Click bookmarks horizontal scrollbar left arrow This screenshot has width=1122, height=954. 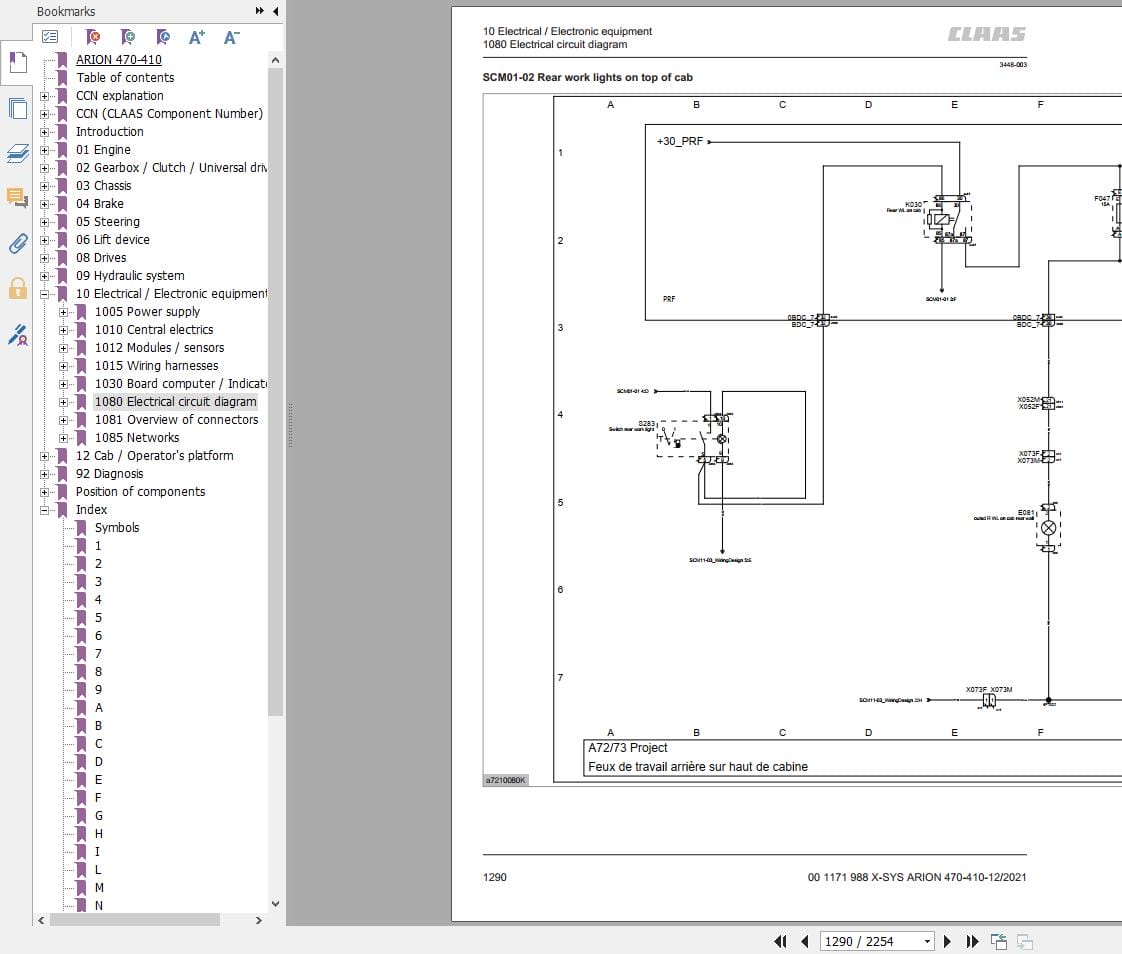coord(41,920)
